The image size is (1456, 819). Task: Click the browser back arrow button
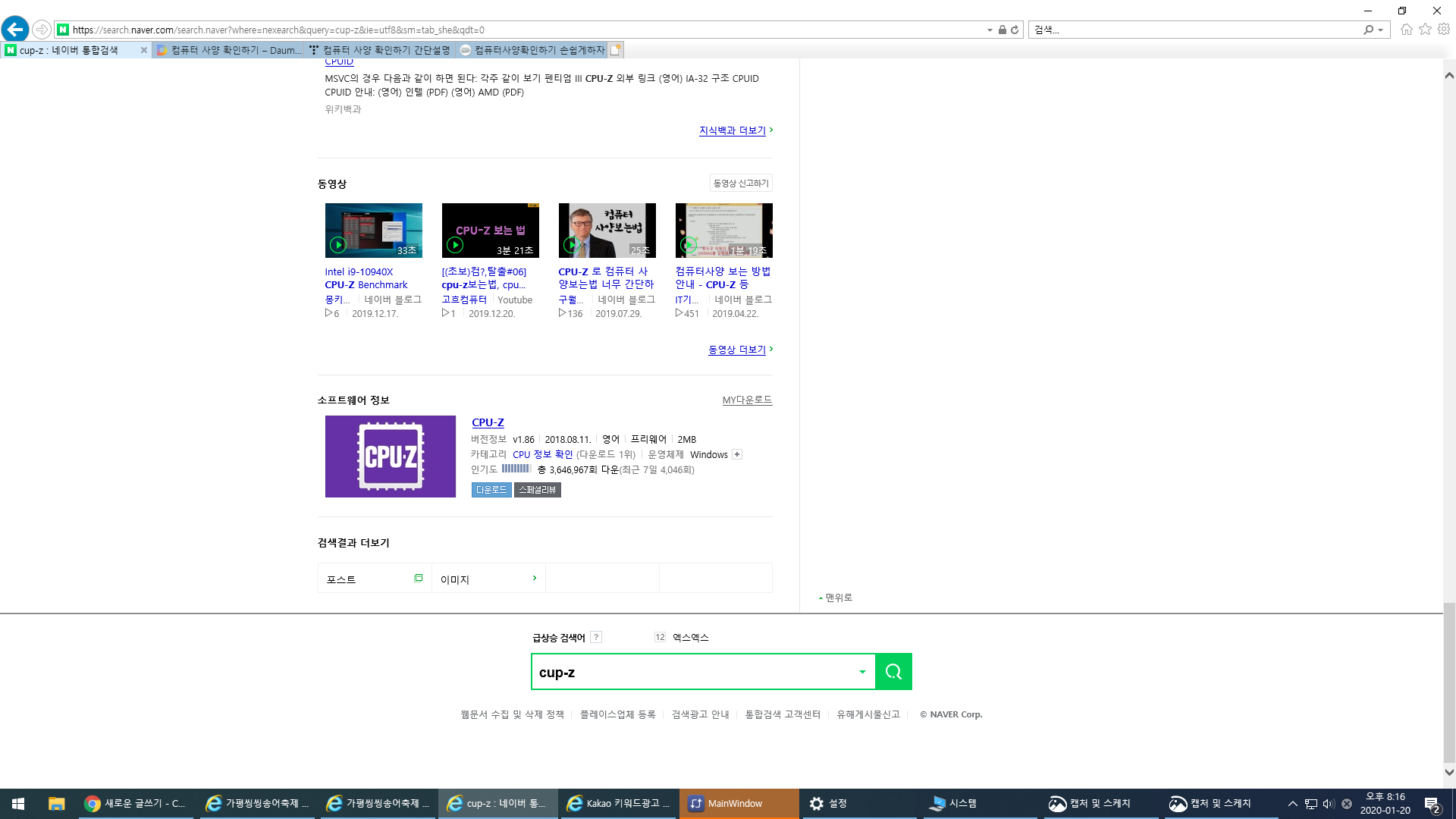coord(14,30)
